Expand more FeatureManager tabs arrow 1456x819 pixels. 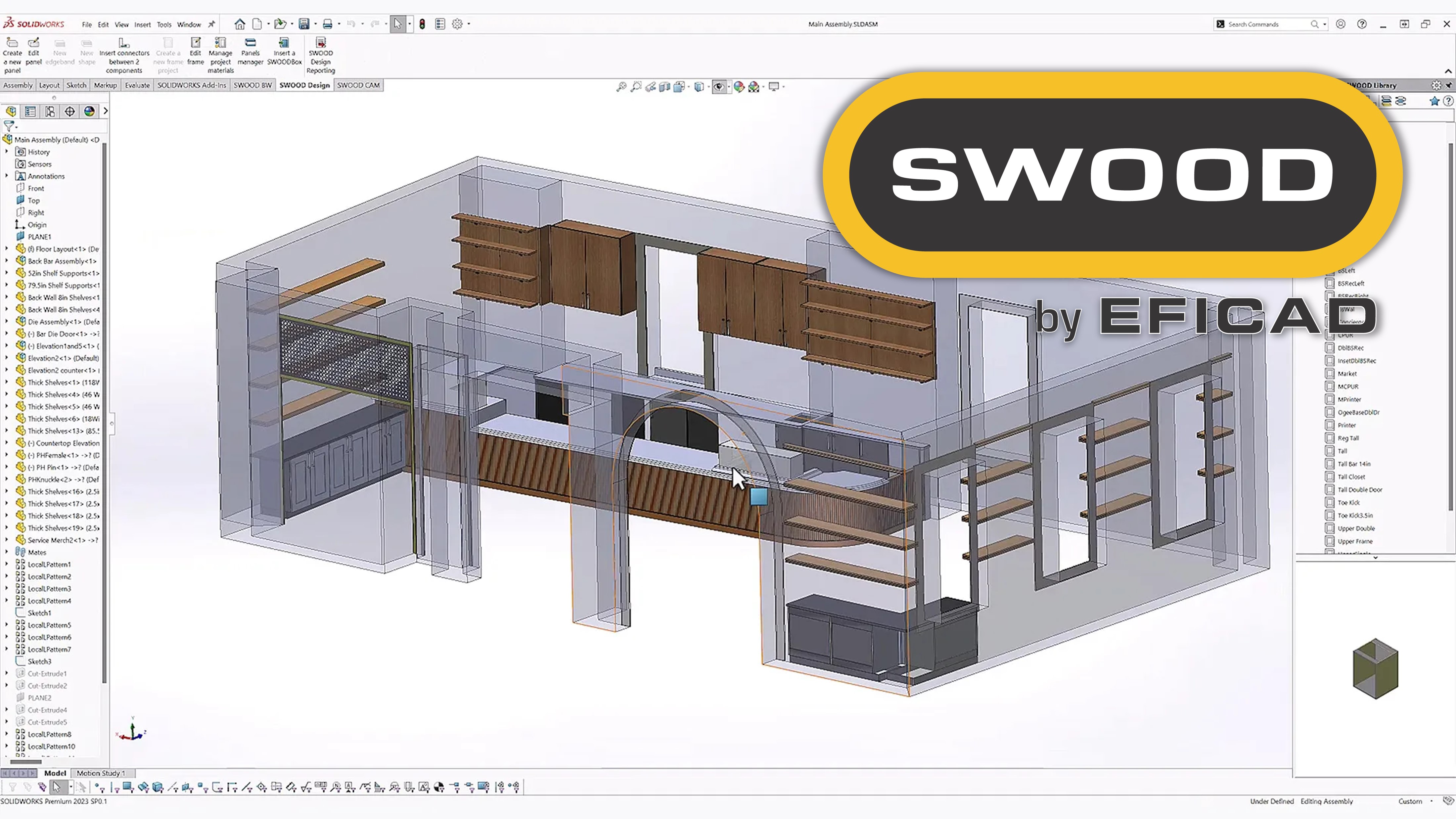(x=105, y=111)
